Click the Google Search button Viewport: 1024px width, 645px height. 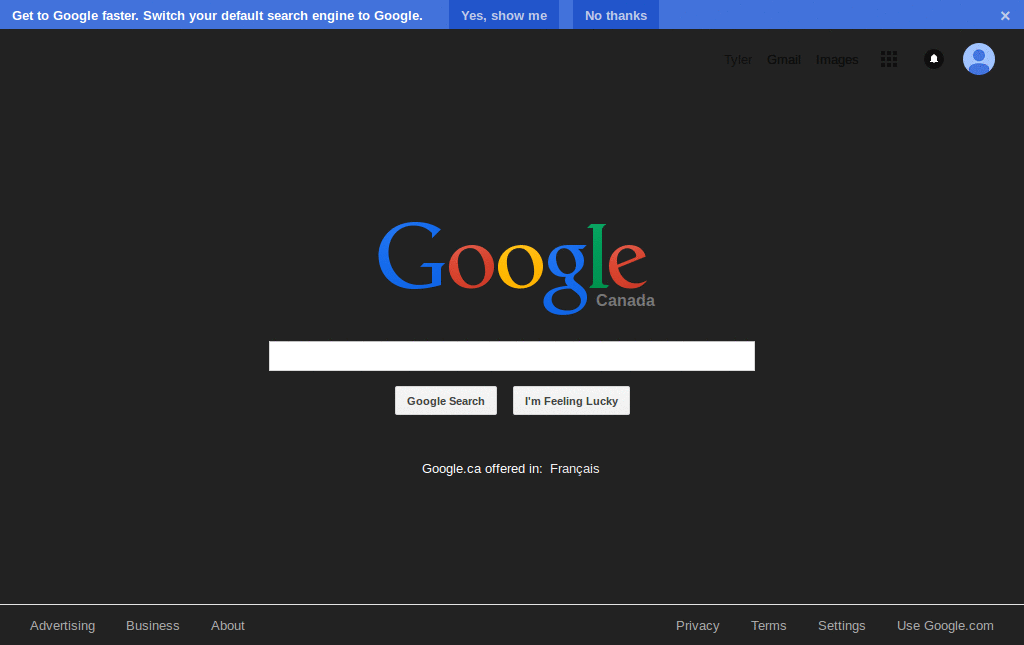point(446,401)
